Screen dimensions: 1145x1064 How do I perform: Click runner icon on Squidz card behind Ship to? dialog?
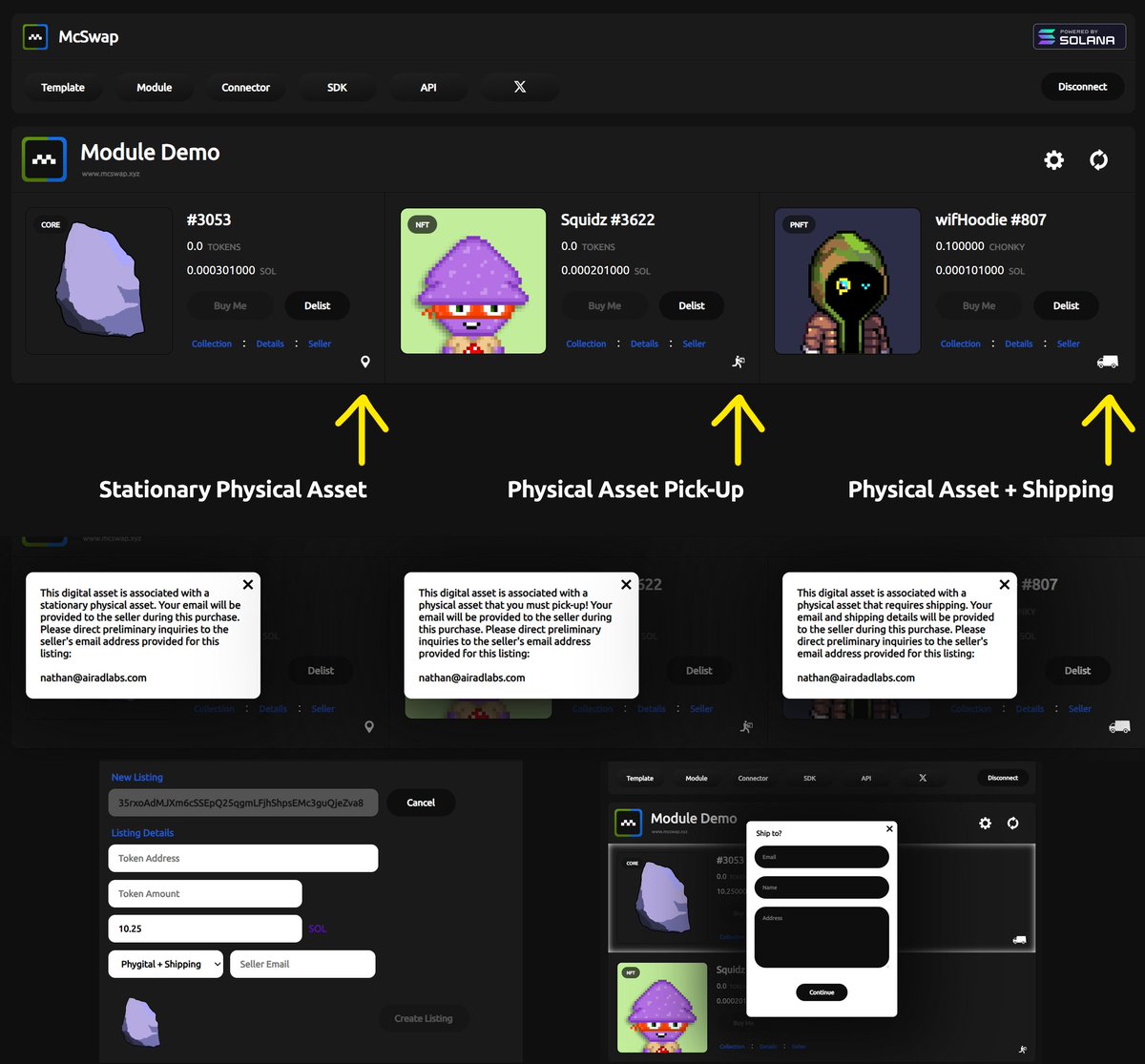[1023, 1049]
